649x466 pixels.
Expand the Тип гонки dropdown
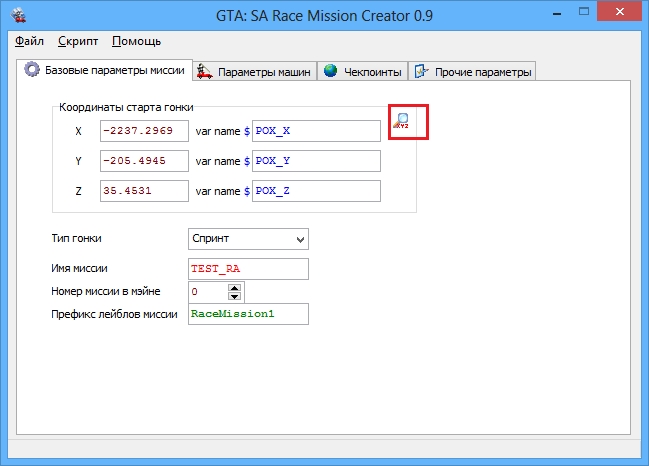coord(301,239)
